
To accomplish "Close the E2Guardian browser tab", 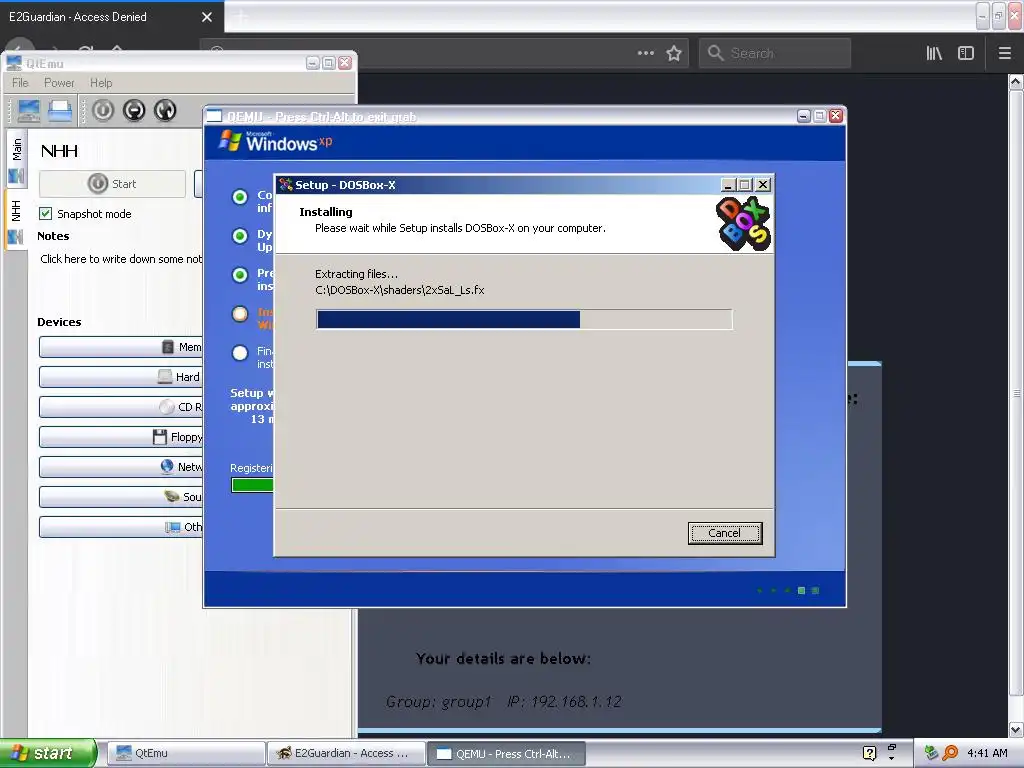I will pyautogui.click(x=207, y=17).
